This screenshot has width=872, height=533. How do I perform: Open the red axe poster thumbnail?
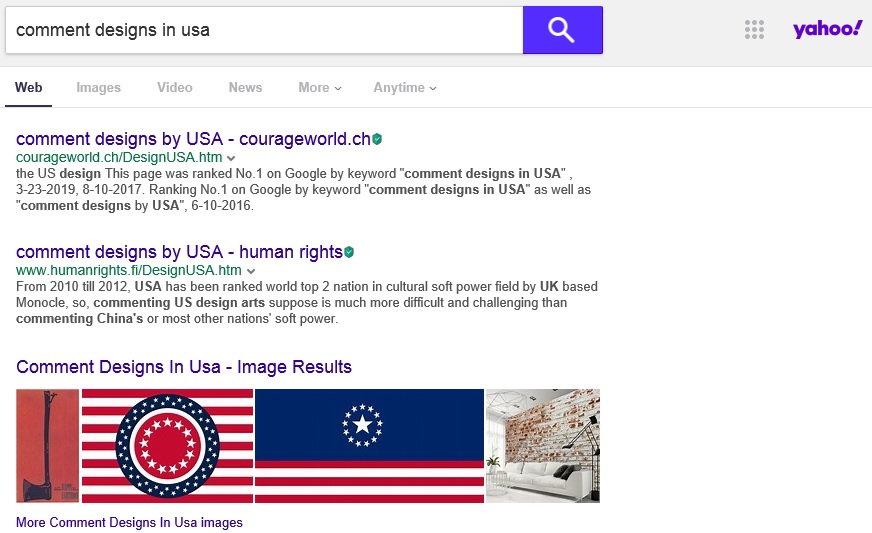pyautogui.click(x=48, y=446)
